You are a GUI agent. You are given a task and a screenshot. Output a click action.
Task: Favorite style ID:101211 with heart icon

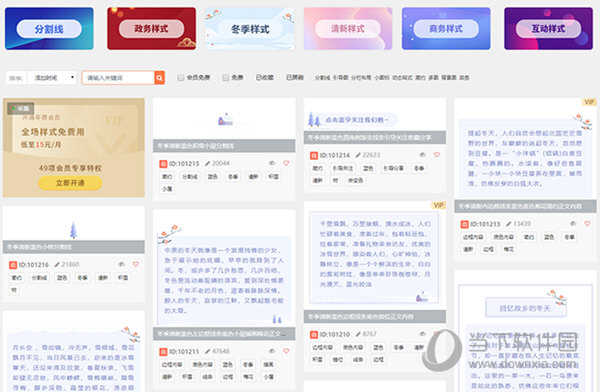pyautogui.click(x=286, y=351)
